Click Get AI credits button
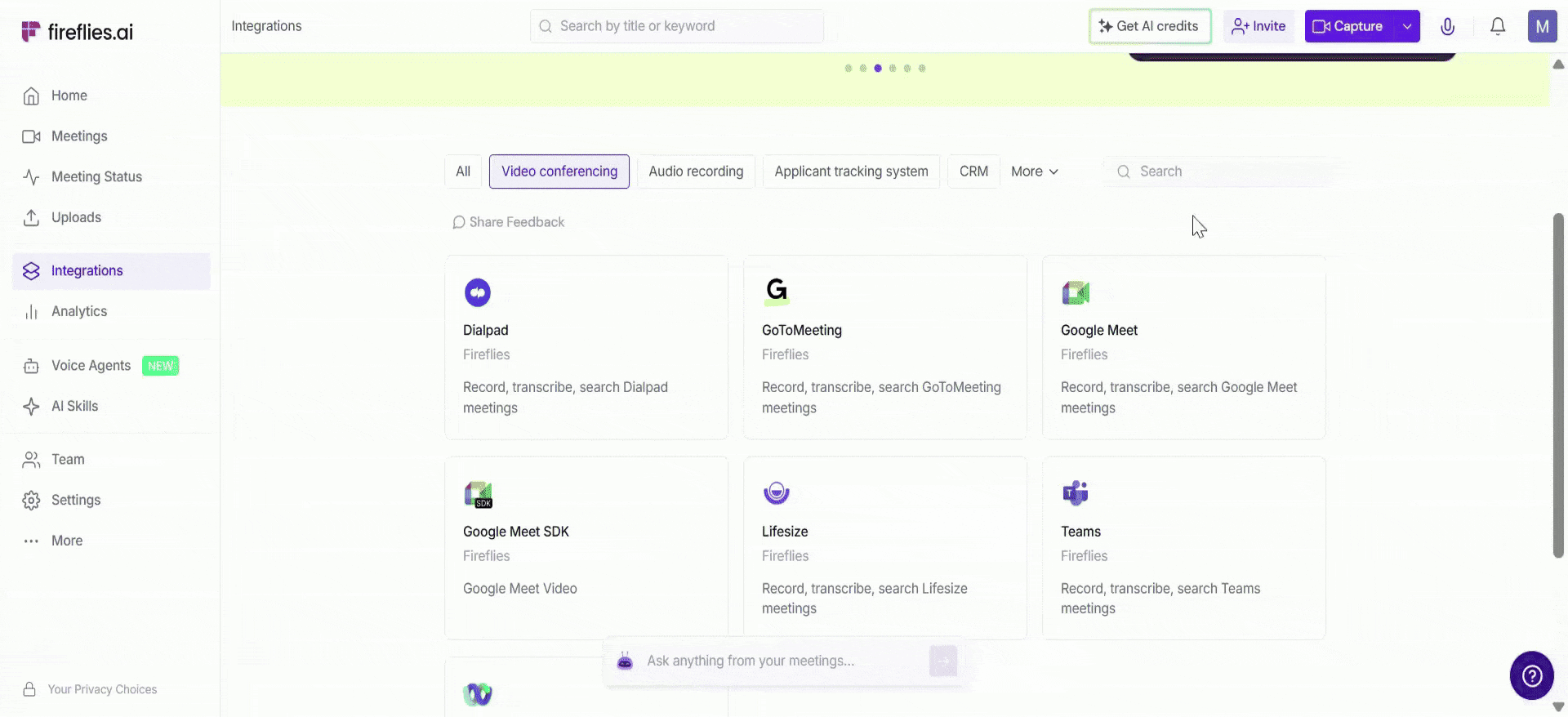Viewport: 1568px width, 717px height. point(1150,26)
